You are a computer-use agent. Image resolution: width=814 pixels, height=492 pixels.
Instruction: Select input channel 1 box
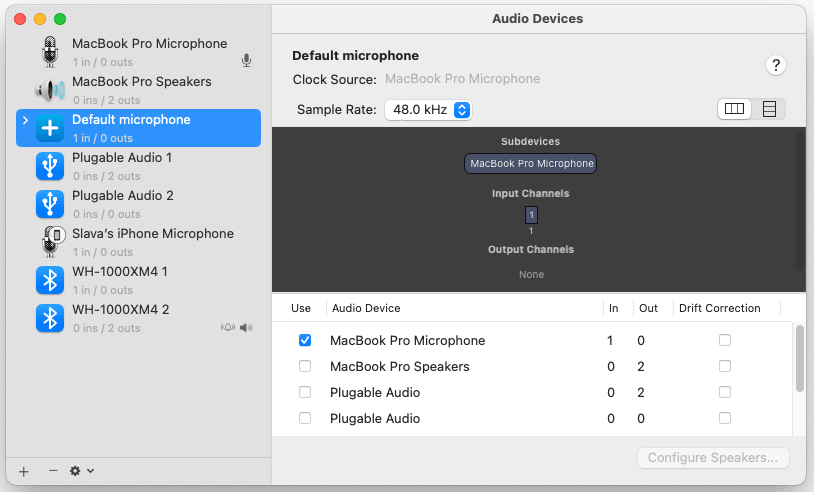[531, 215]
